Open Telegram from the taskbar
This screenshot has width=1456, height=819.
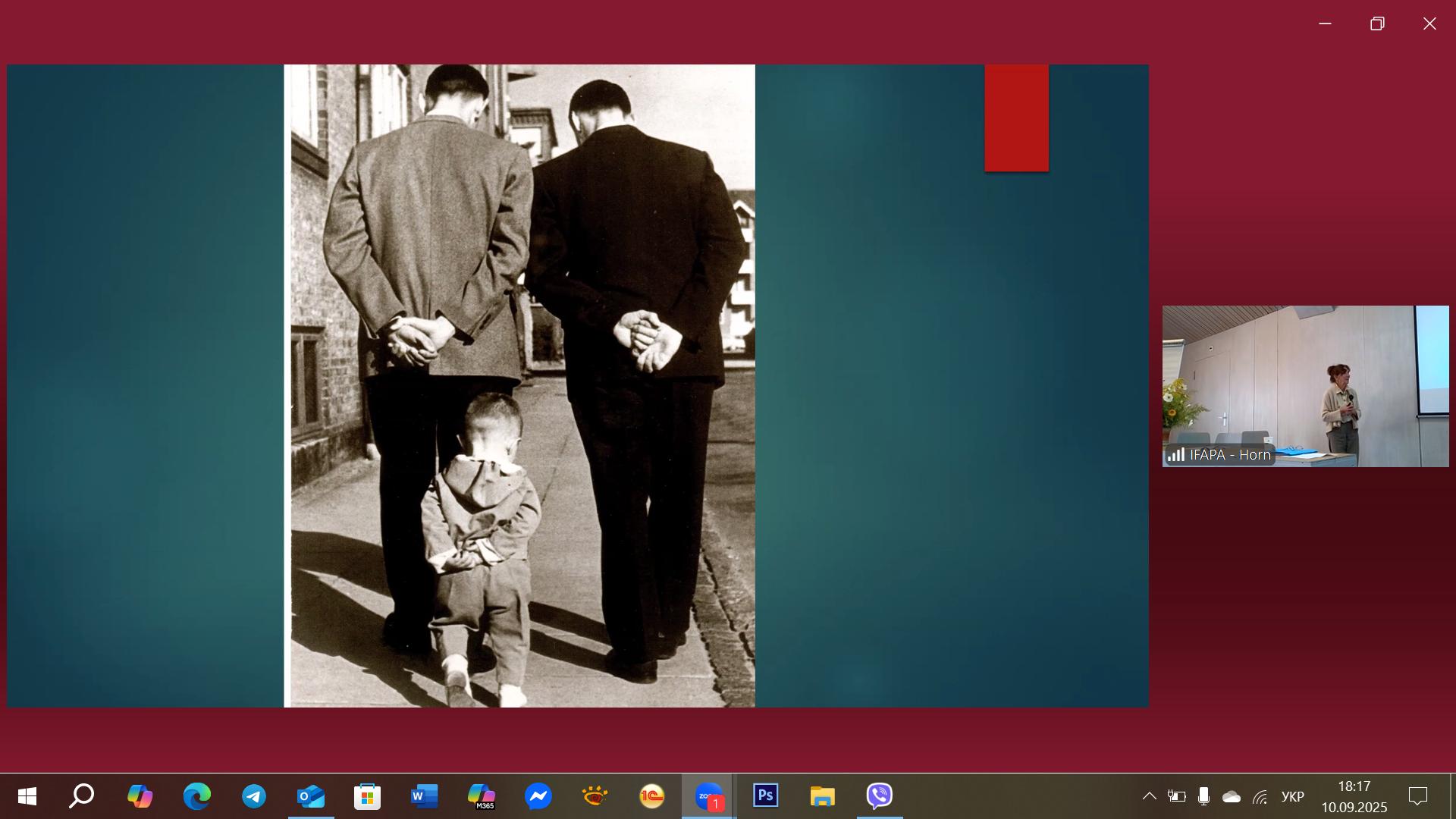254,796
